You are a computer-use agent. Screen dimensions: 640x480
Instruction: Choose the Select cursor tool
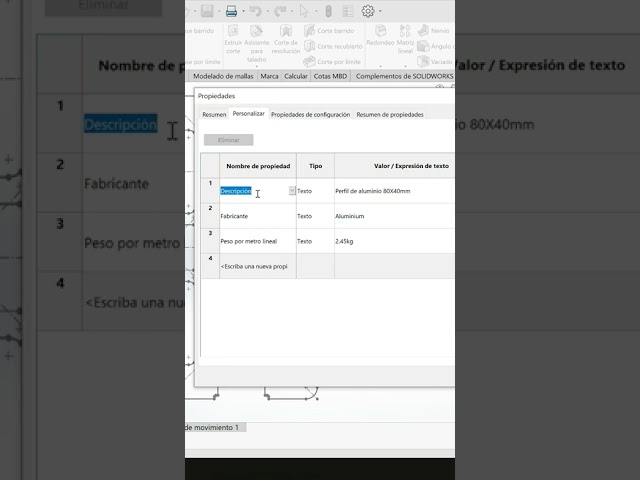click(304, 11)
